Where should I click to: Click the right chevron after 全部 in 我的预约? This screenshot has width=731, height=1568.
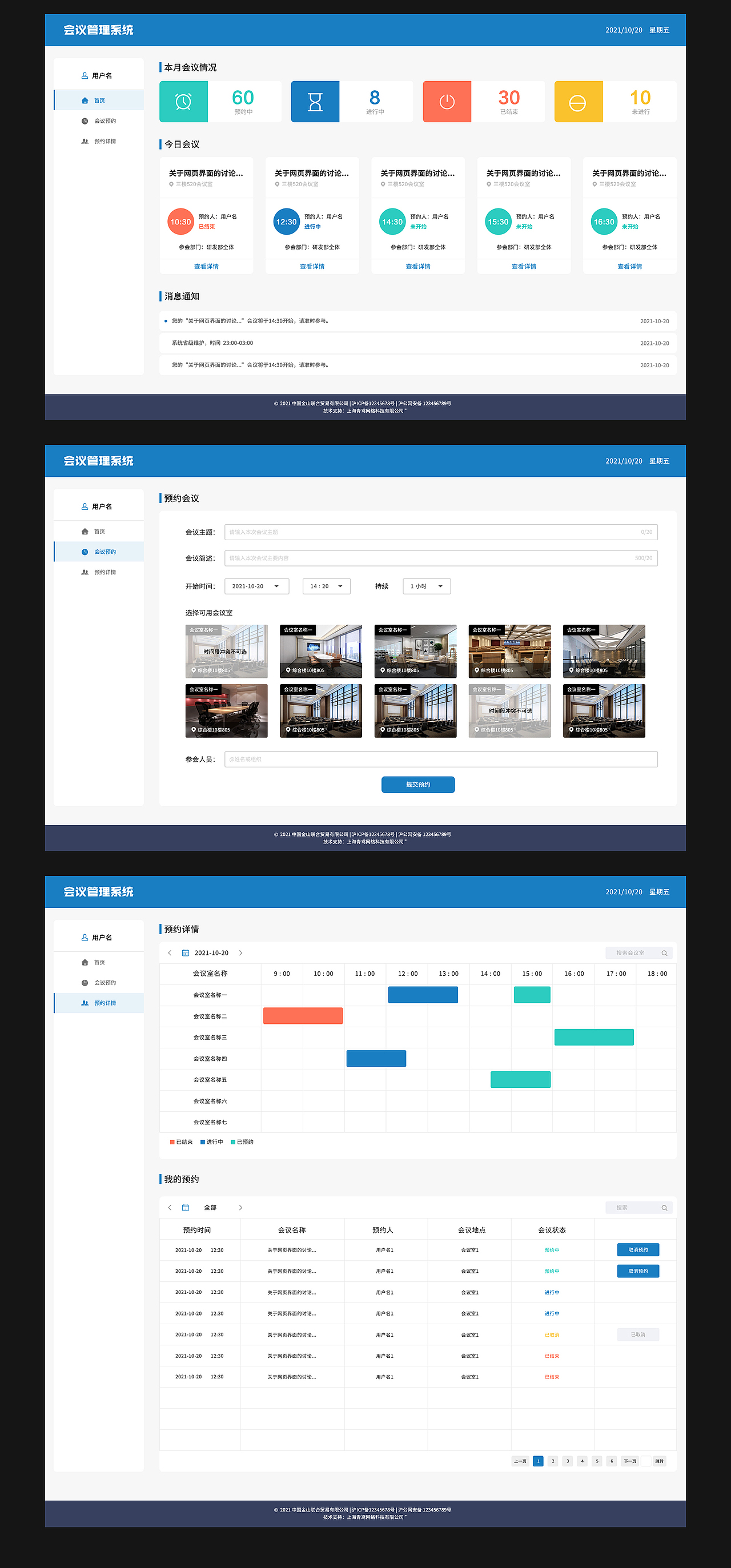(240, 1207)
